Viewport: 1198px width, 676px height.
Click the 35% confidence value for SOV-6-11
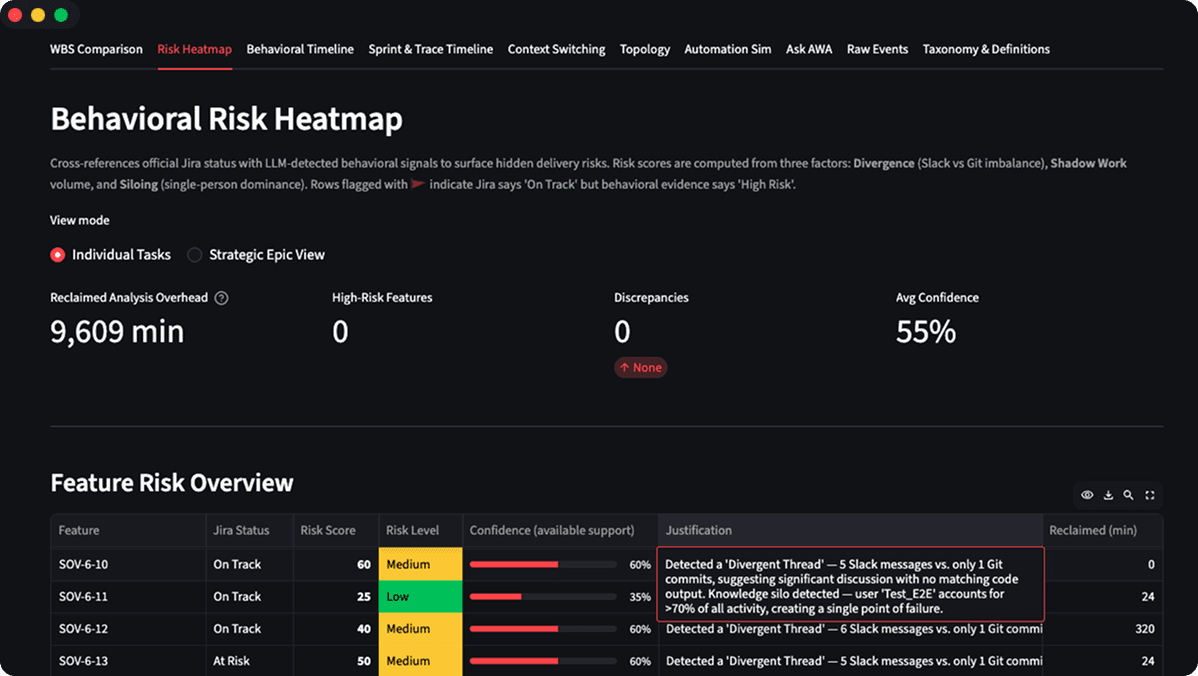click(639, 597)
